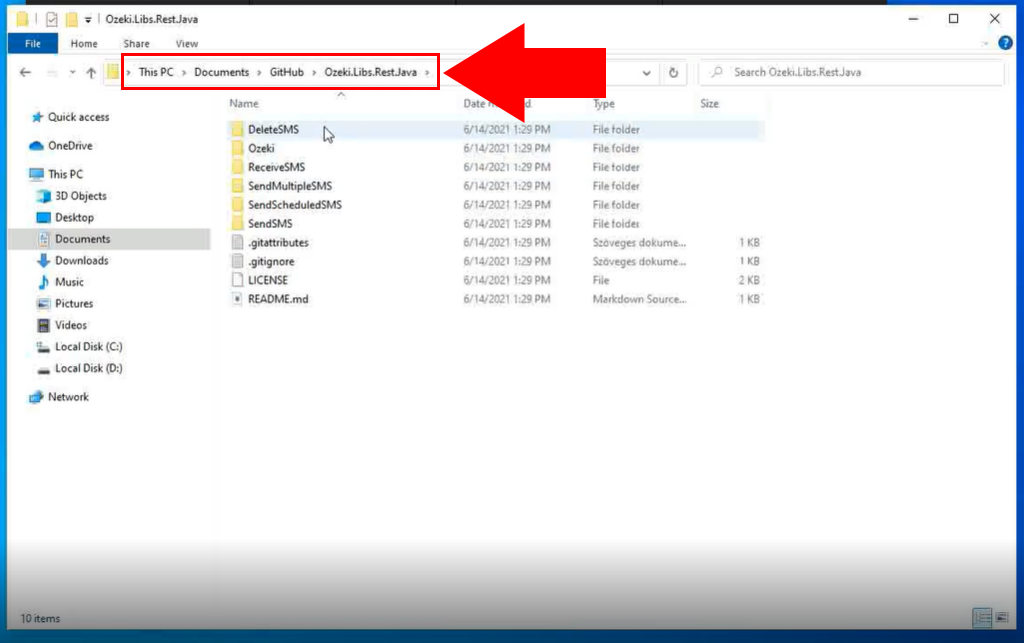Click the Back navigation arrow
The height and width of the screenshot is (643, 1024).
26,73
